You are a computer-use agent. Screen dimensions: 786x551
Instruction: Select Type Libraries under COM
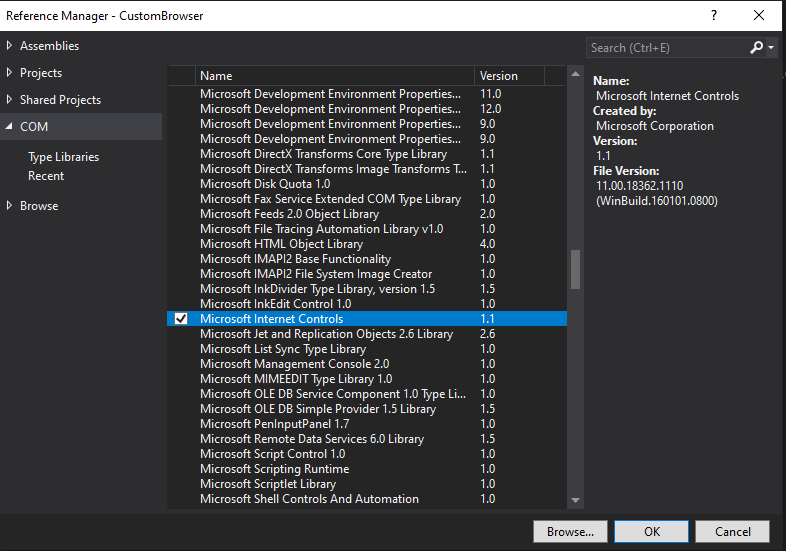click(63, 157)
